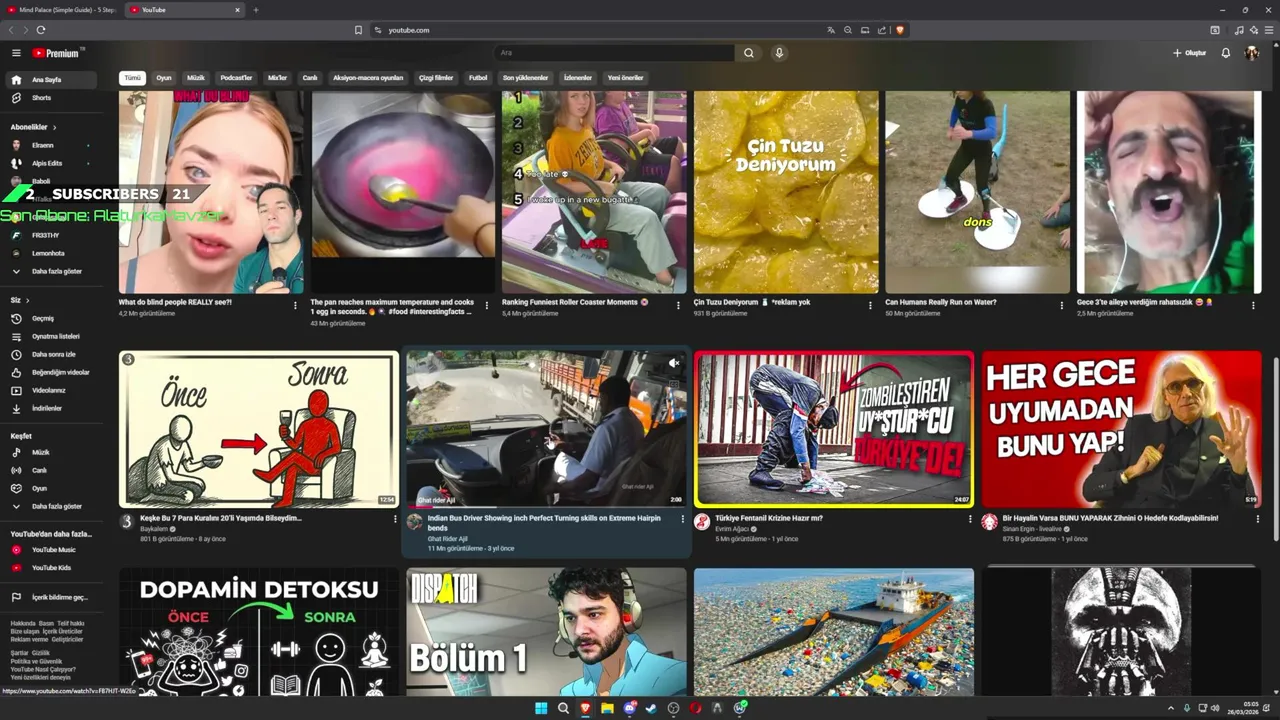The width and height of the screenshot is (1280, 720).
Task: Open options menu for Can Humans Really Run
Action: (x=1062, y=305)
